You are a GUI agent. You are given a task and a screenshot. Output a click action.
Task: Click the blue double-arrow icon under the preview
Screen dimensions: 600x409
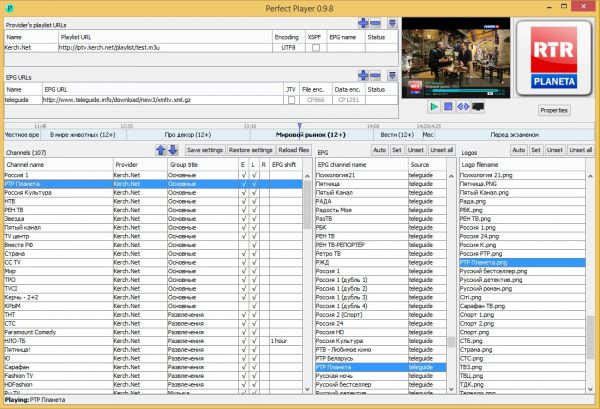[x=463, y=105]
